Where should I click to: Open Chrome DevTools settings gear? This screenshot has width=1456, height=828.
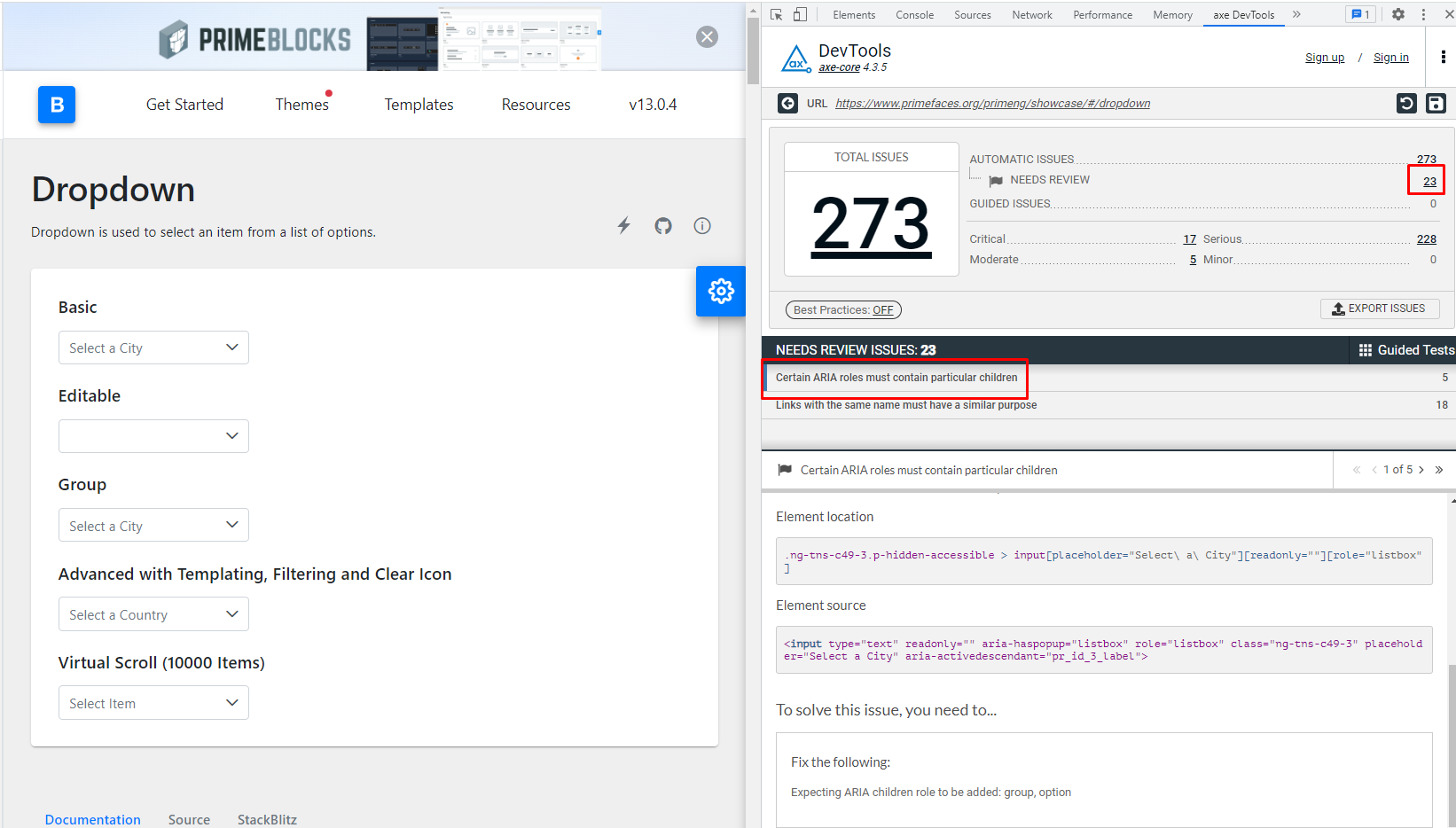(x=1399, y=14)
